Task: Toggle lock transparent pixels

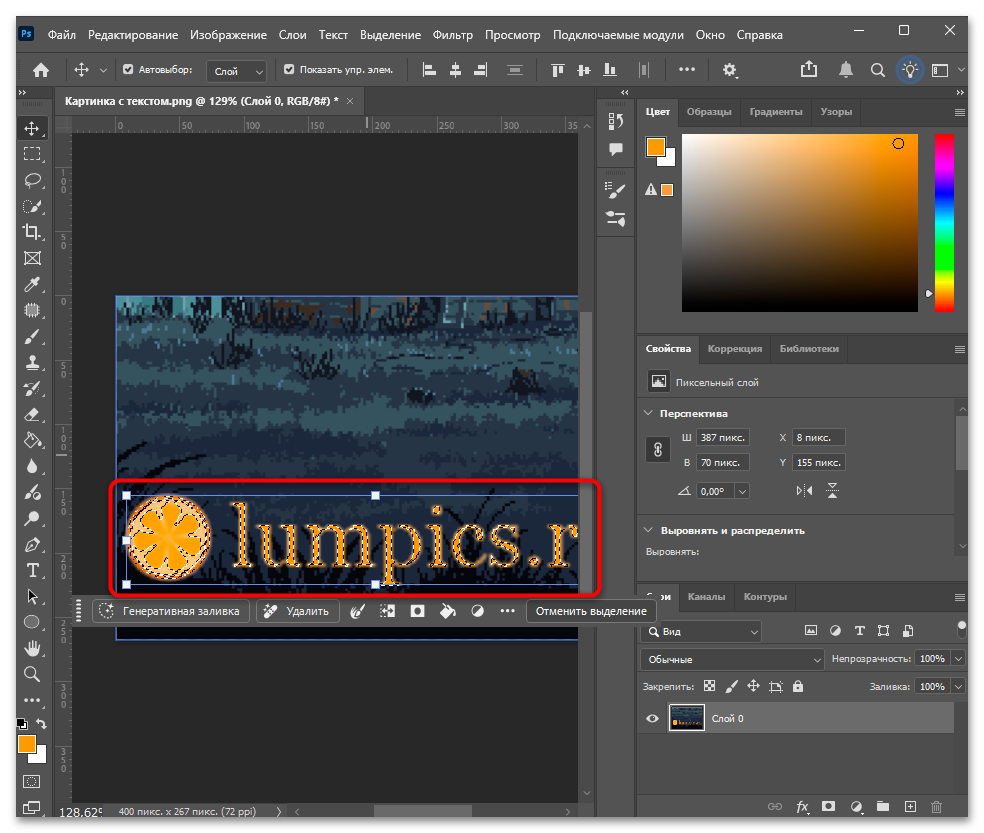Action: [709, 686]
